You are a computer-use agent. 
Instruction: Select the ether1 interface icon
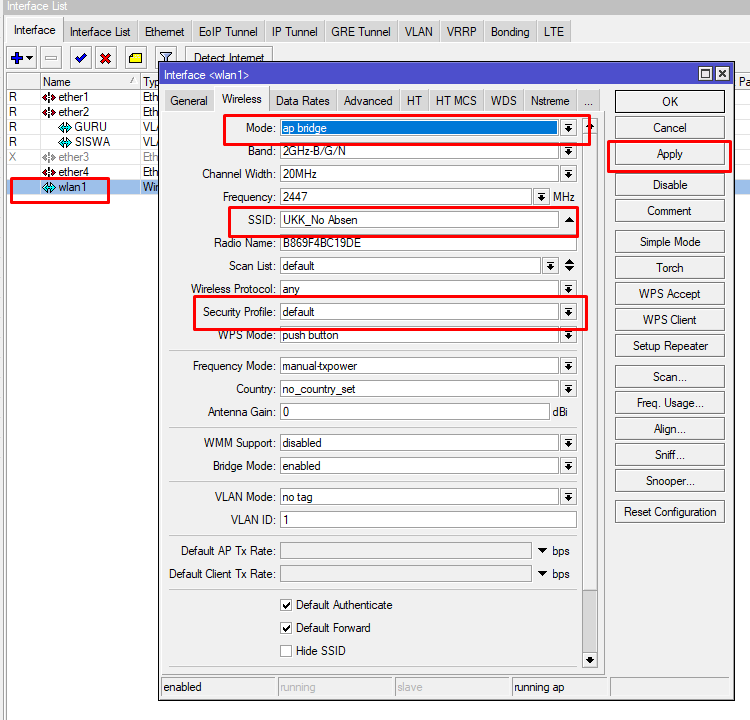click(50, 97)
